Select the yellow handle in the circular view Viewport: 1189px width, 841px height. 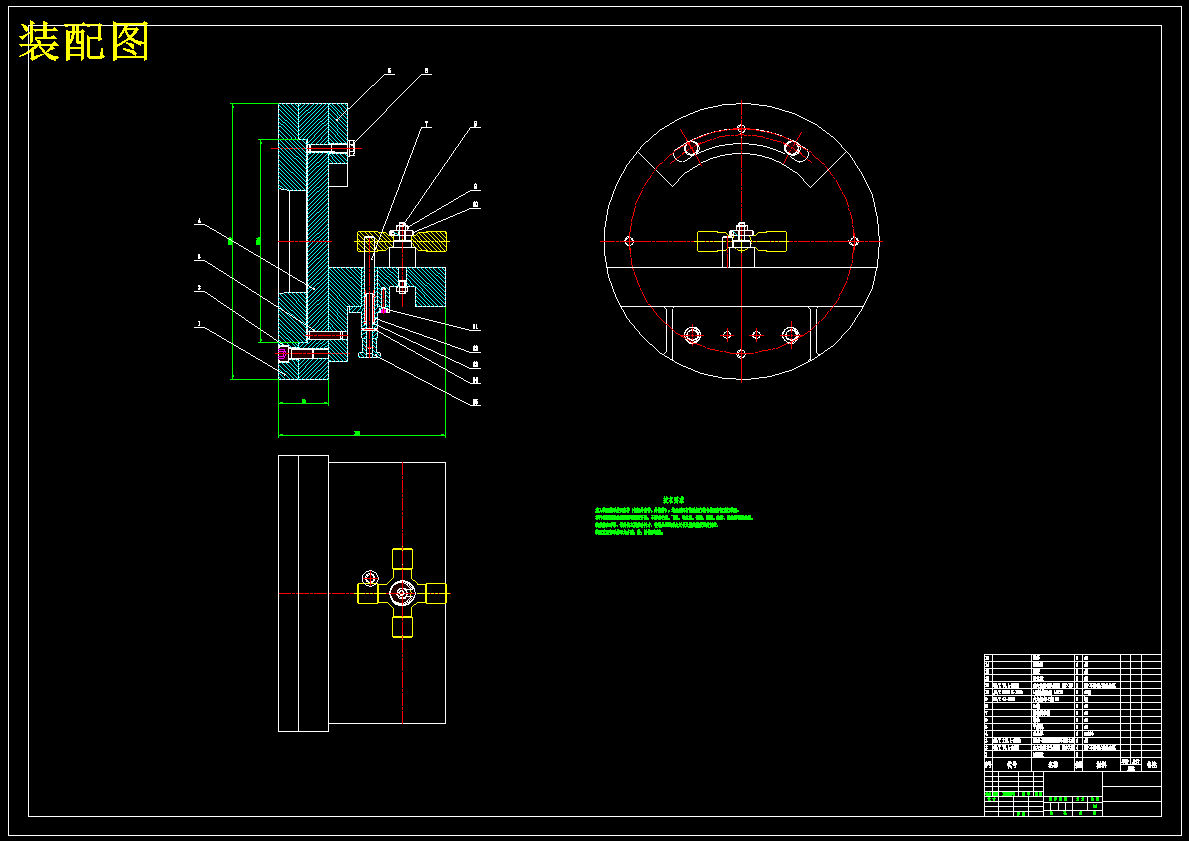(742, 241)
